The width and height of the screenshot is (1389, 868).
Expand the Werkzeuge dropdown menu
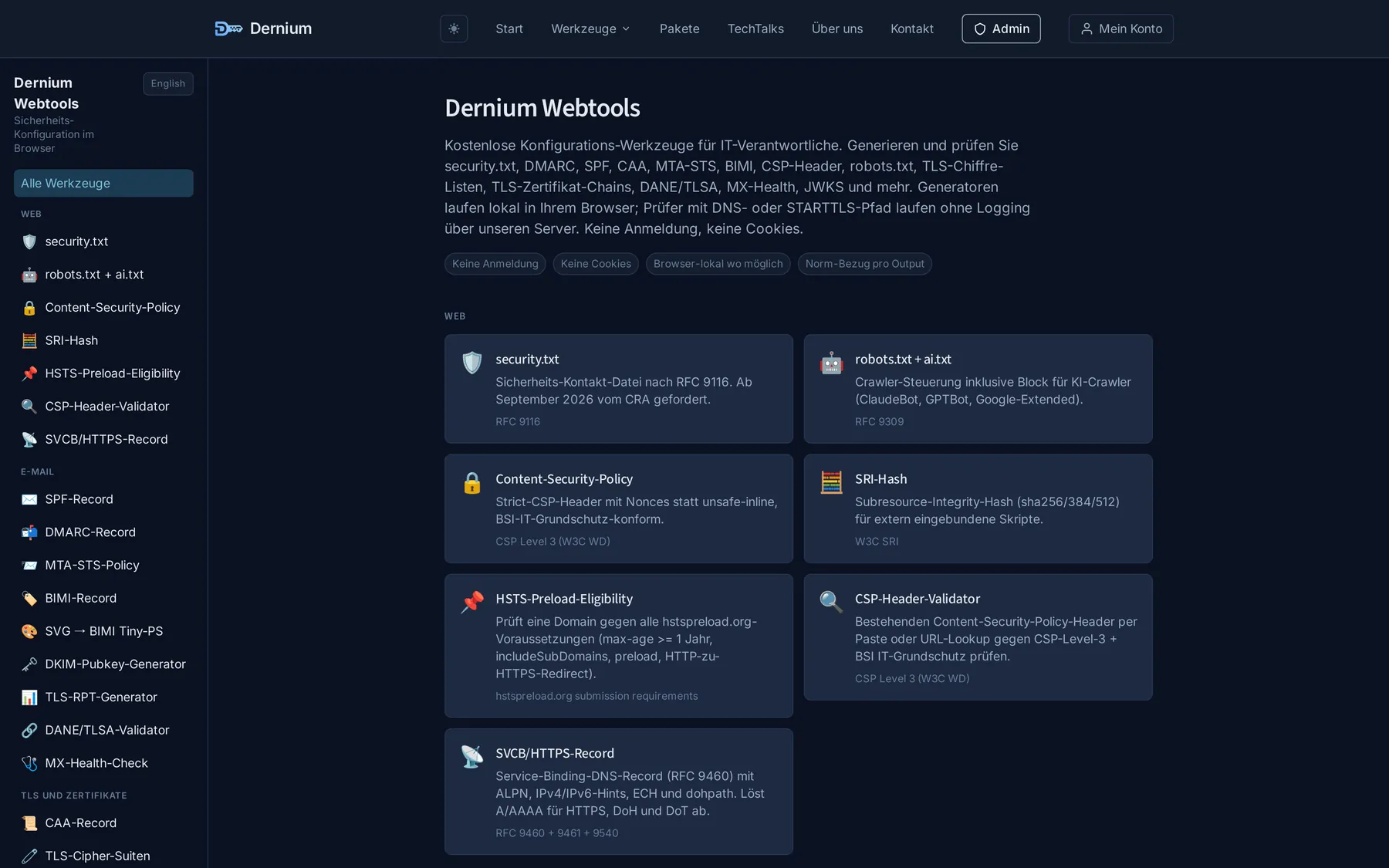pyautogui.click(x=590, y=29)
